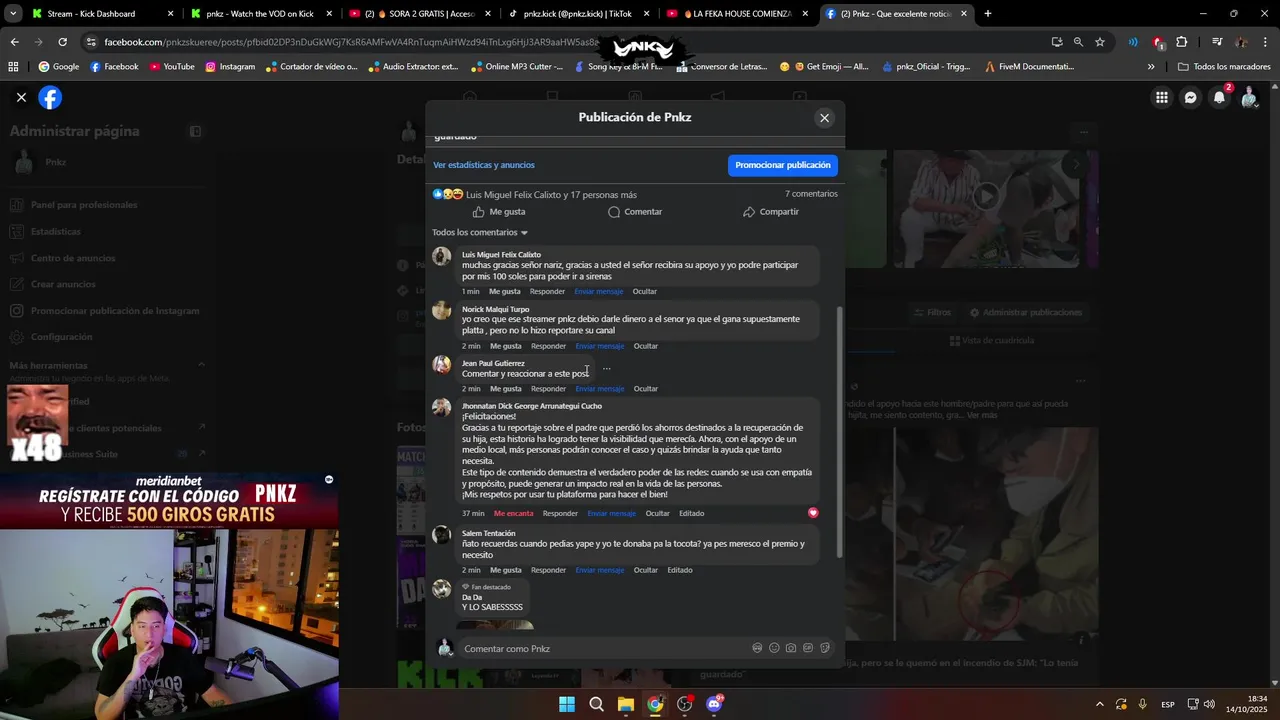Open emoji picker in comment box
The width and height of the screenshot is (1280, 720).
coord(774,648)
